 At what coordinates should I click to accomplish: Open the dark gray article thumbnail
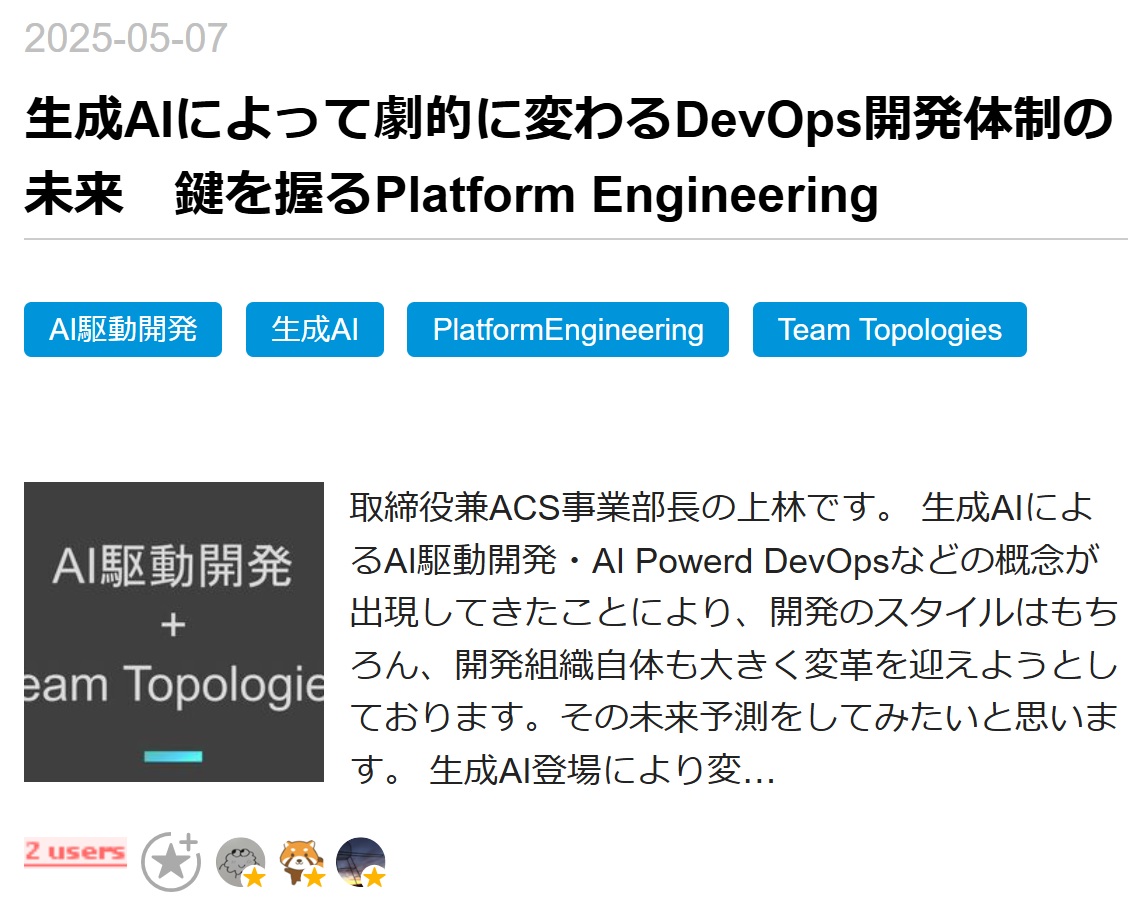point(174,632)
